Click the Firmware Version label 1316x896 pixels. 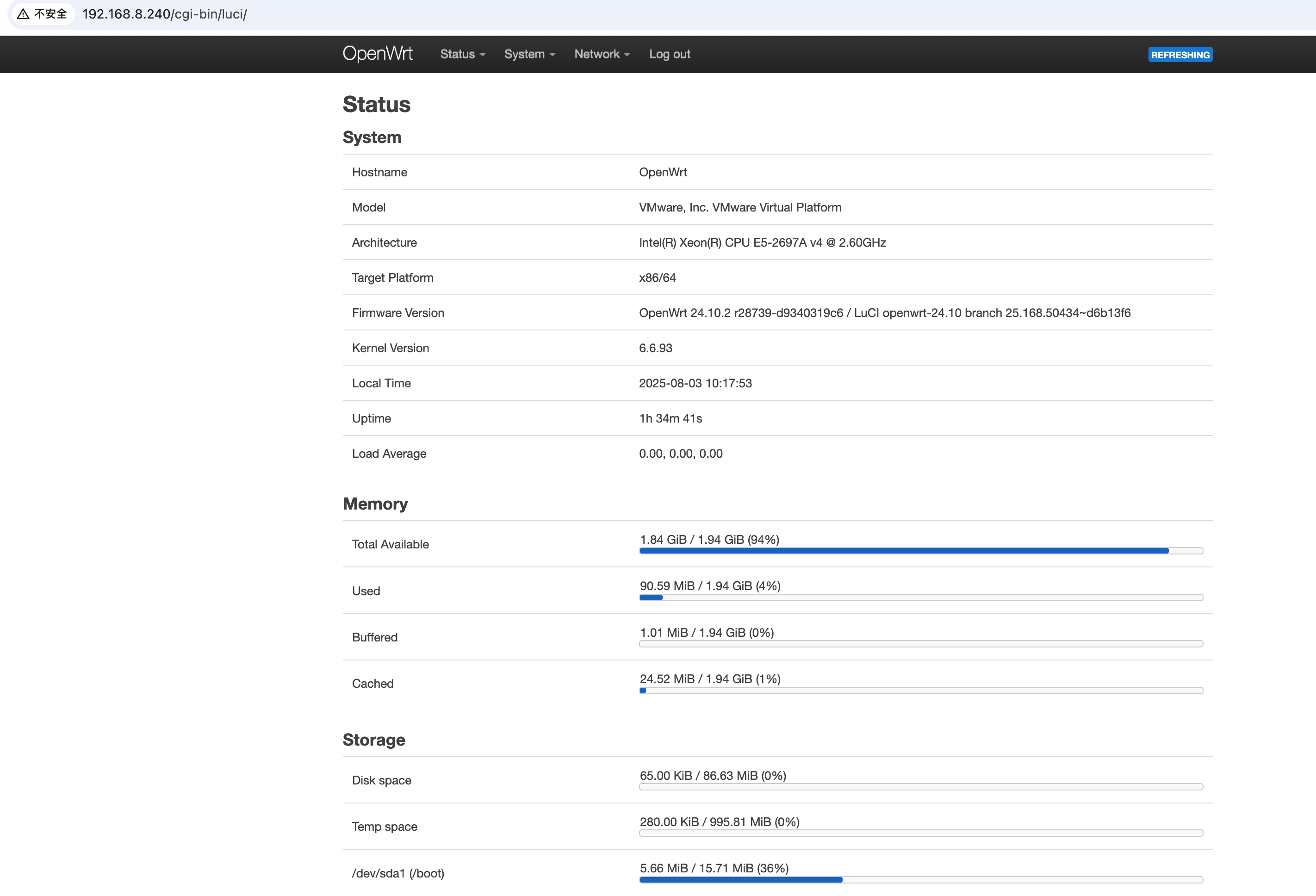pos(398,313)
